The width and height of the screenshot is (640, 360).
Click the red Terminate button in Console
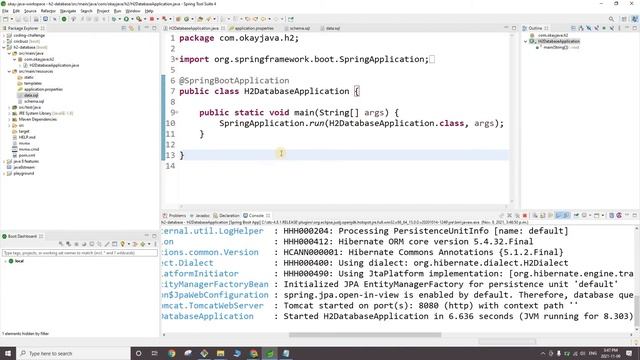click(525, 216)
